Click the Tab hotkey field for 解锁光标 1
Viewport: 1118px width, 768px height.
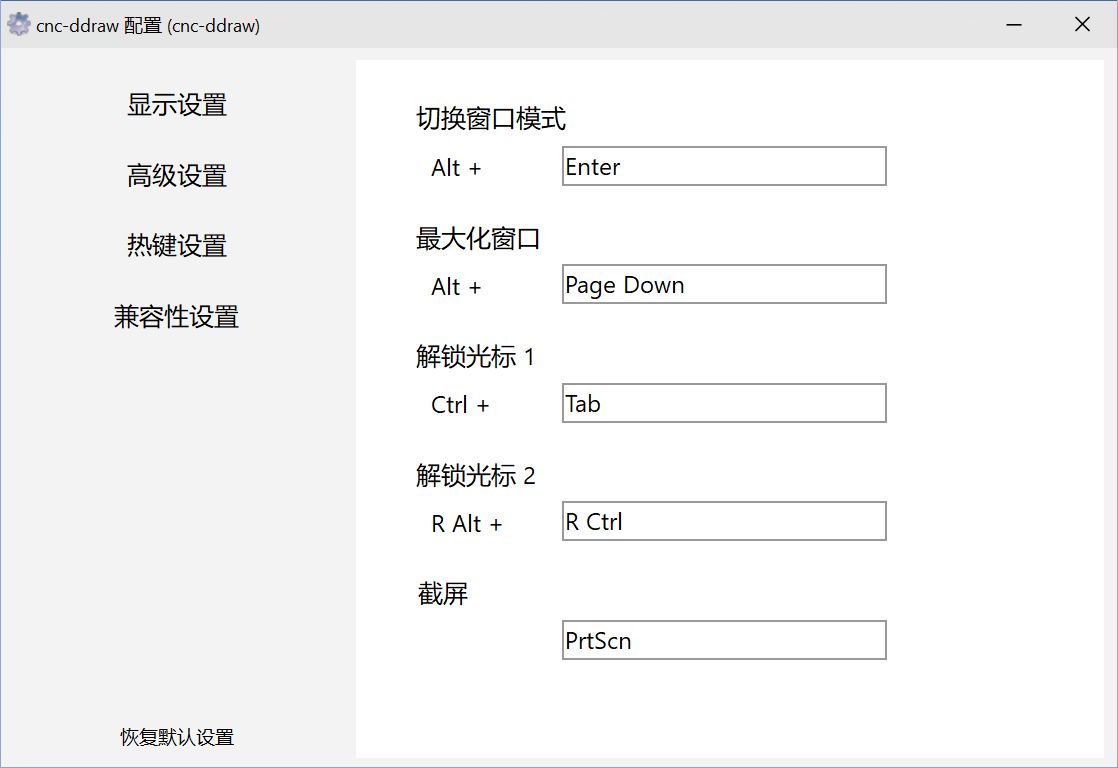(x=724, y=403)
